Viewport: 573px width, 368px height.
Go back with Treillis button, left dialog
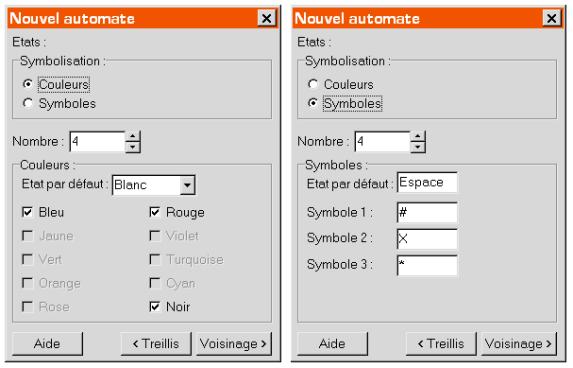(x=156, y=344)
